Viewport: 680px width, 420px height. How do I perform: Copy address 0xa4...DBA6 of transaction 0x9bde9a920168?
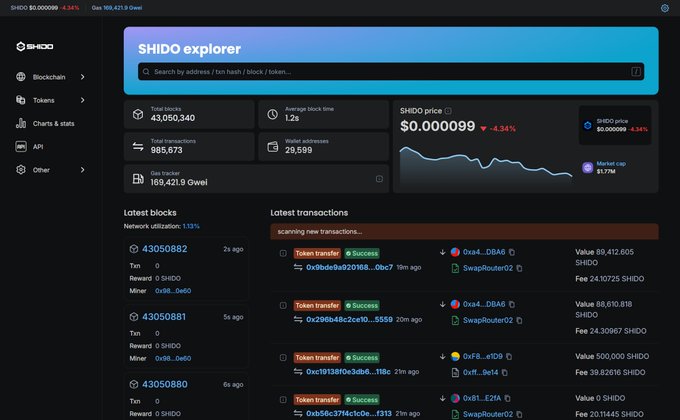[512, 252]
